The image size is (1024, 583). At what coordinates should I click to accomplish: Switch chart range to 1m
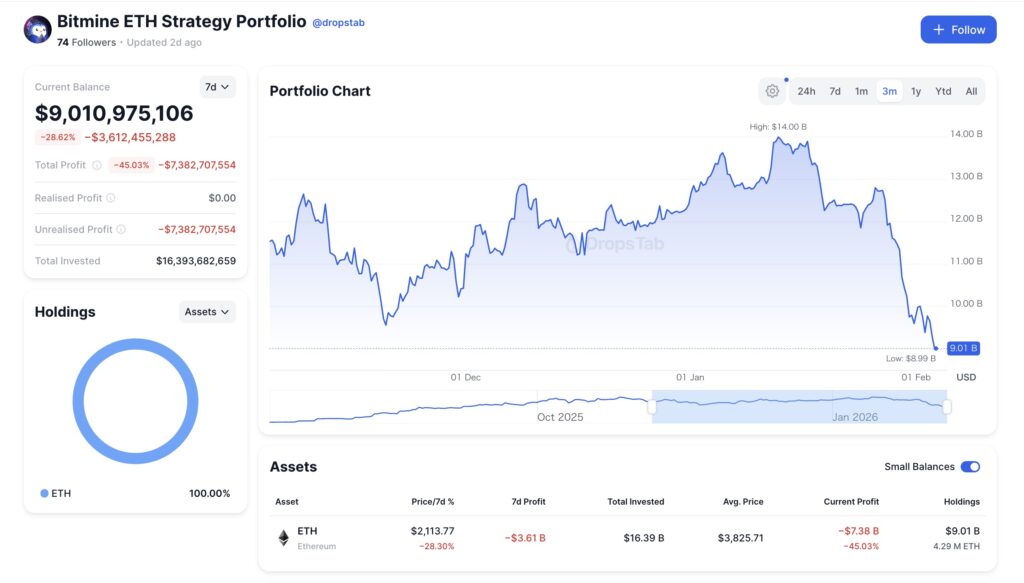click(x=861, y=91)
